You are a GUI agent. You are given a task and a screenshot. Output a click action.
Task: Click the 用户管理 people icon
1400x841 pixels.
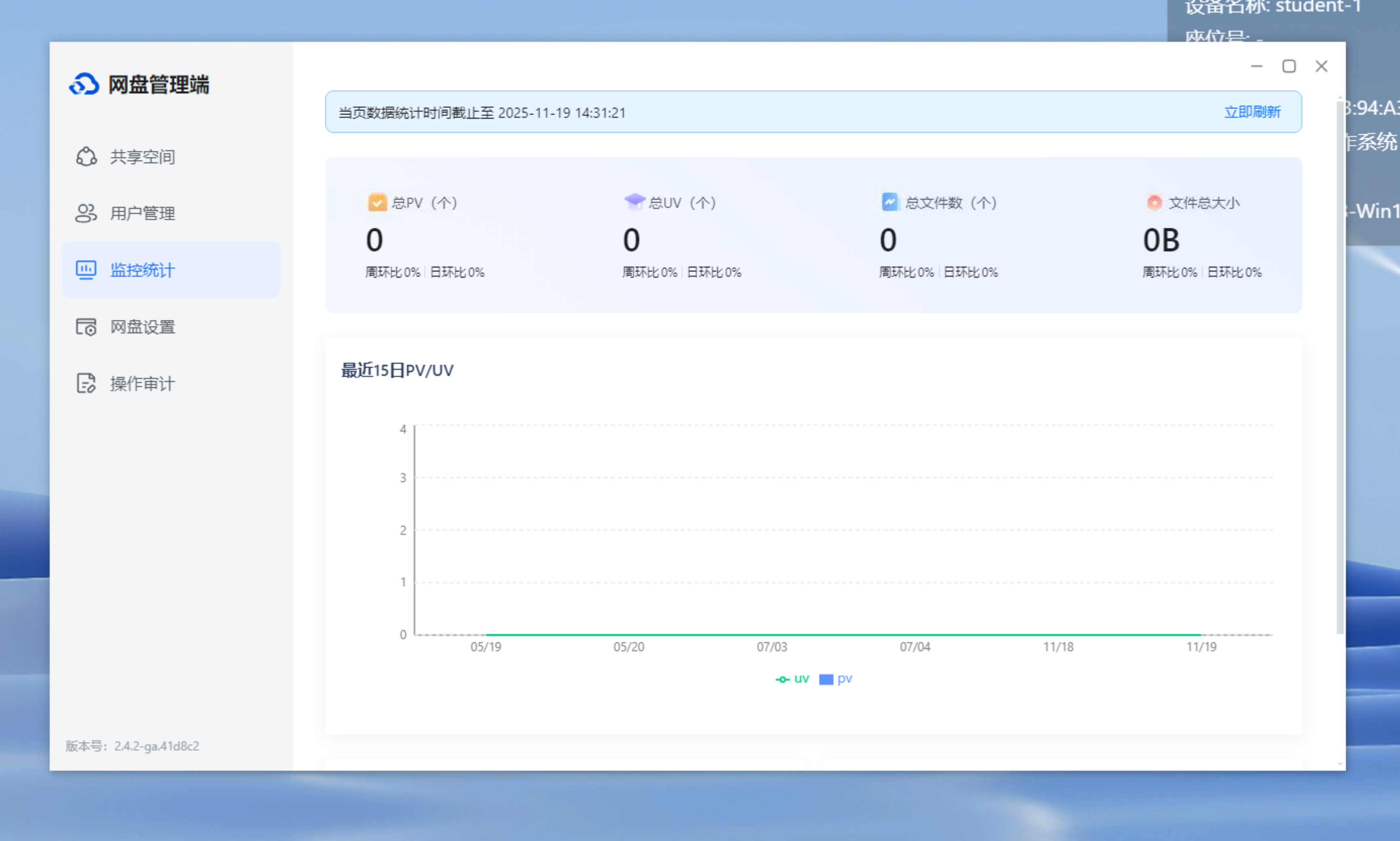[86, 213]
